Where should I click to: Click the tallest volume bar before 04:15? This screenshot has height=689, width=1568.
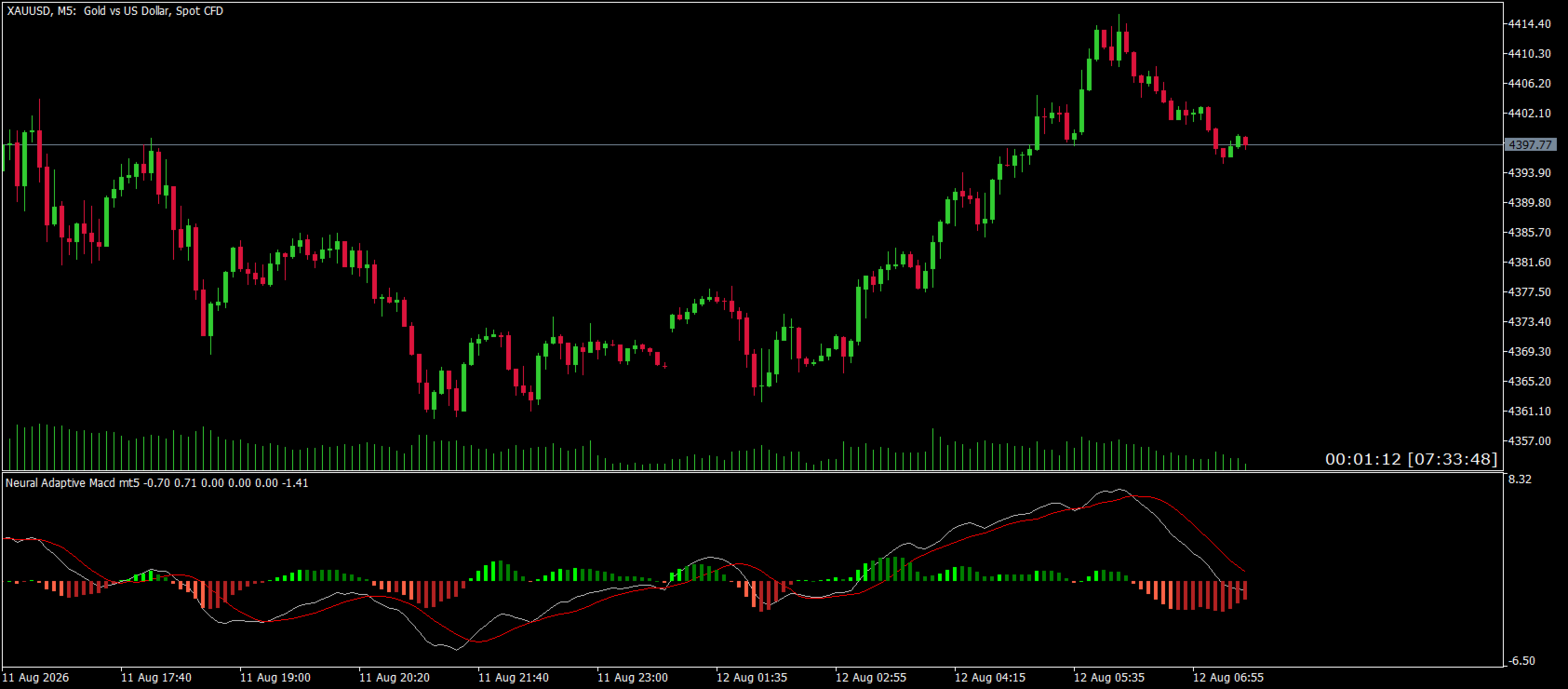932,449
